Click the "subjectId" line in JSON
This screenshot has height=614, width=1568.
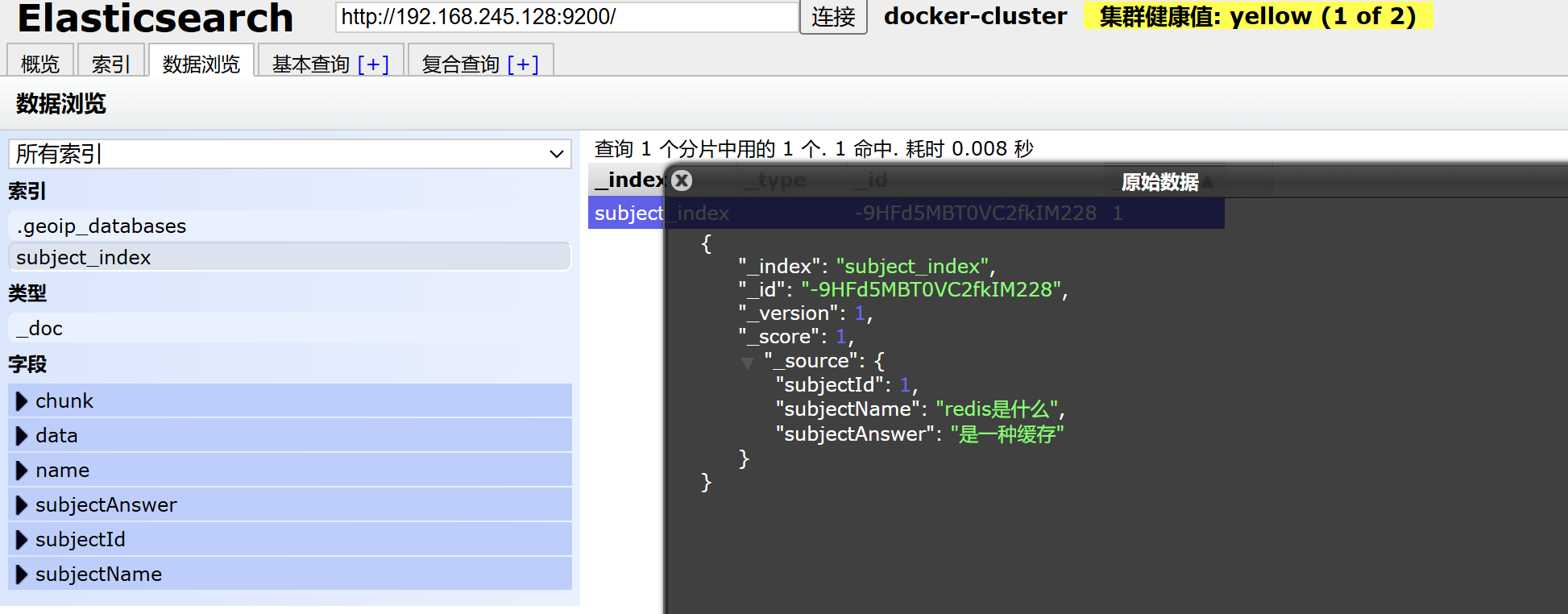(847, 385)
